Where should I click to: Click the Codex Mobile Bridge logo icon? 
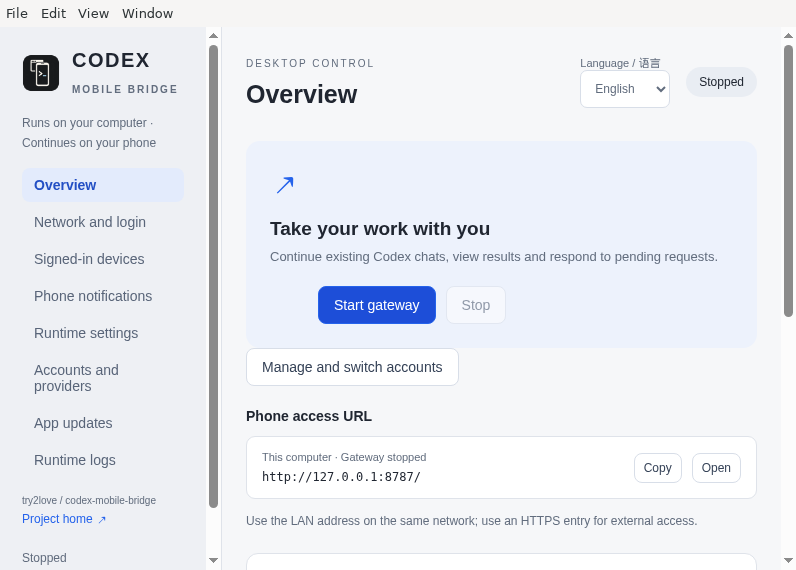coord(41,73)
